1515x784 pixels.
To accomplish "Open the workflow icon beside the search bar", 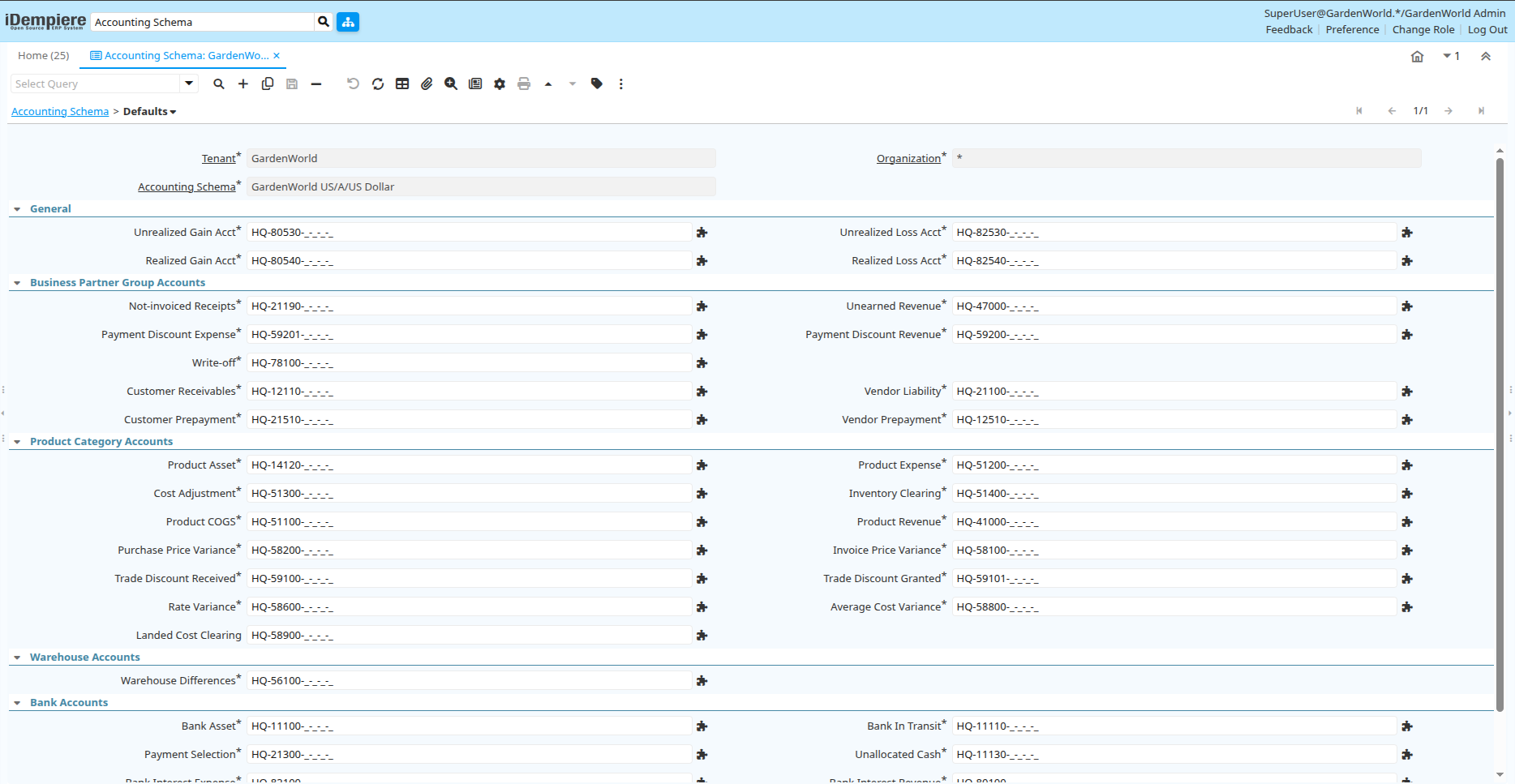I will pos(348,22).
